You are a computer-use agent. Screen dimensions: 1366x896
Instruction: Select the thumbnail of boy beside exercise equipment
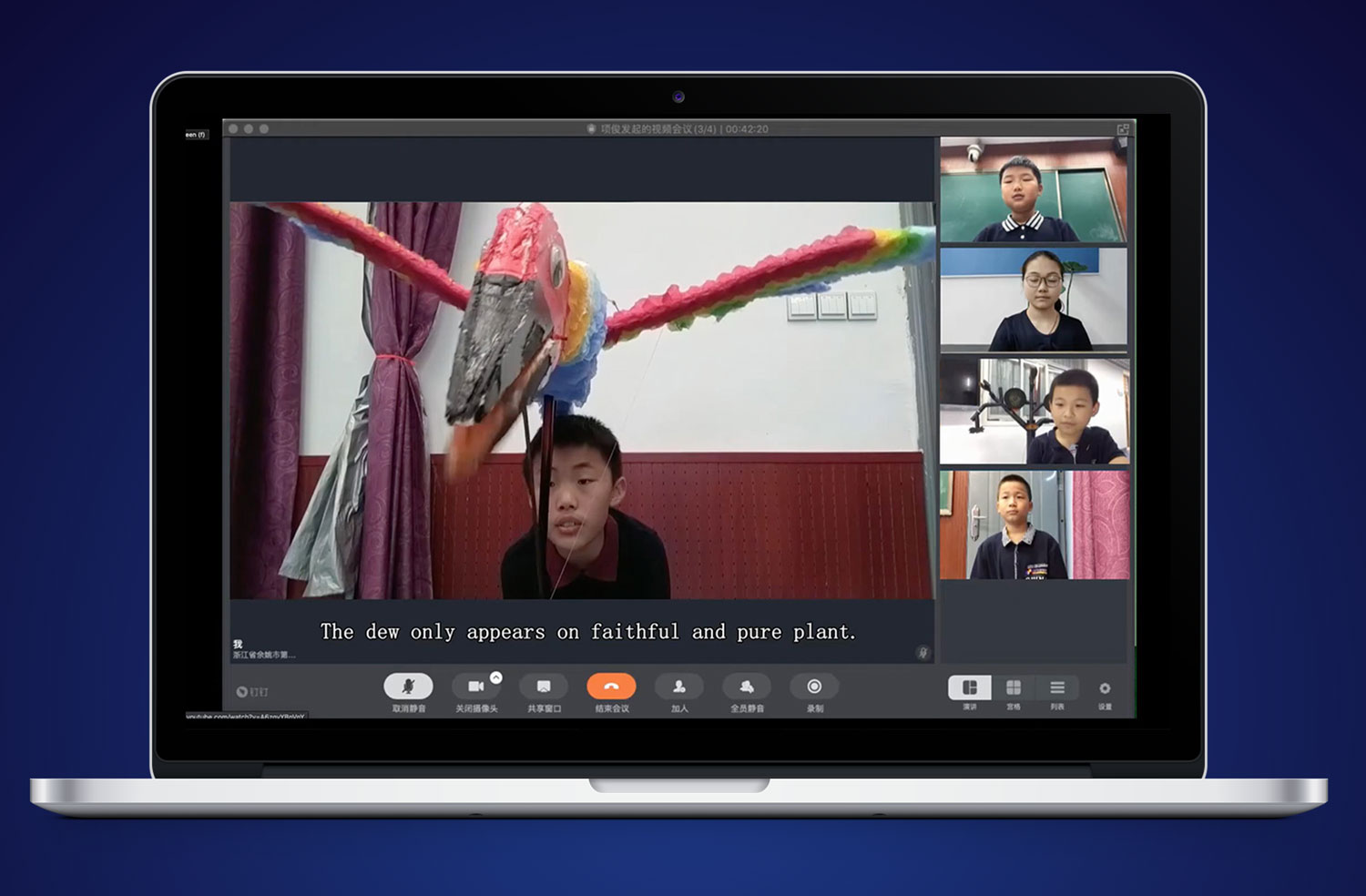(1034, 411)
